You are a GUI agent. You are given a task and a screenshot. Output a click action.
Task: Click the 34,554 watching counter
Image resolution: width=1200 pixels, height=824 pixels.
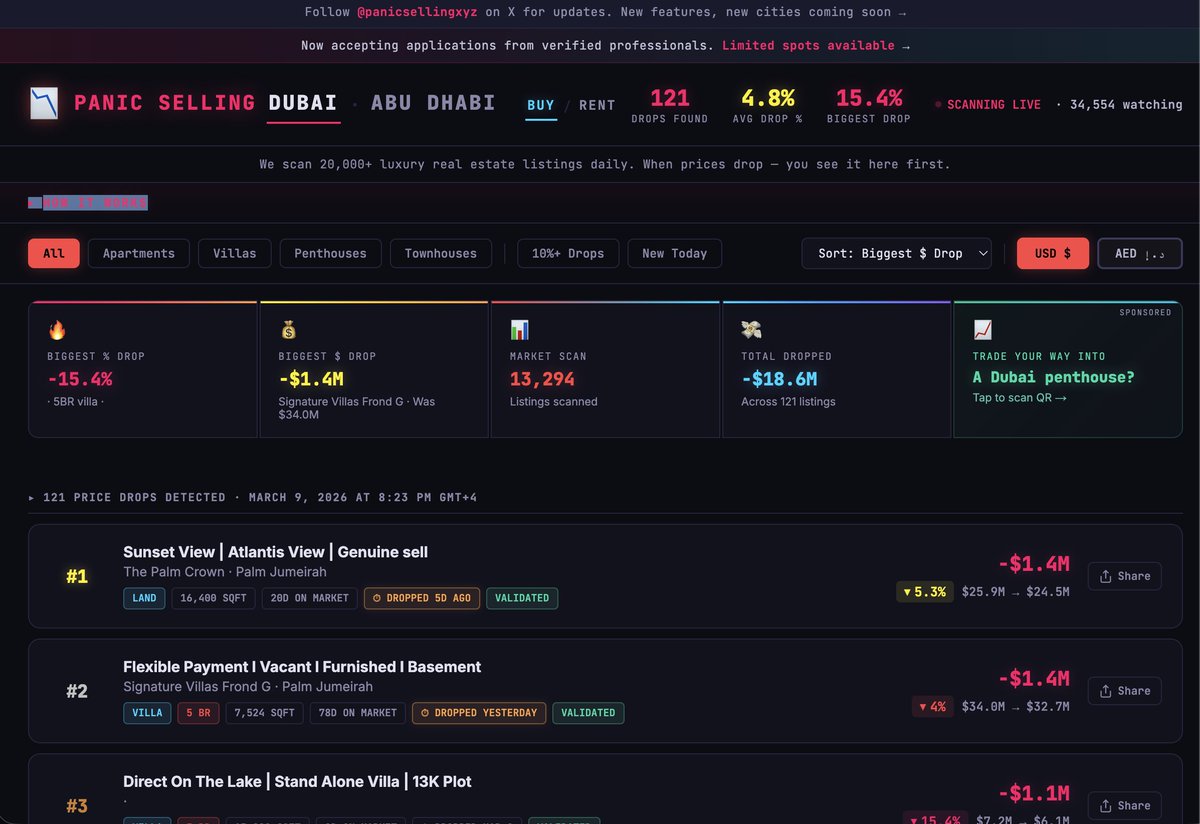coord(1126,104)
